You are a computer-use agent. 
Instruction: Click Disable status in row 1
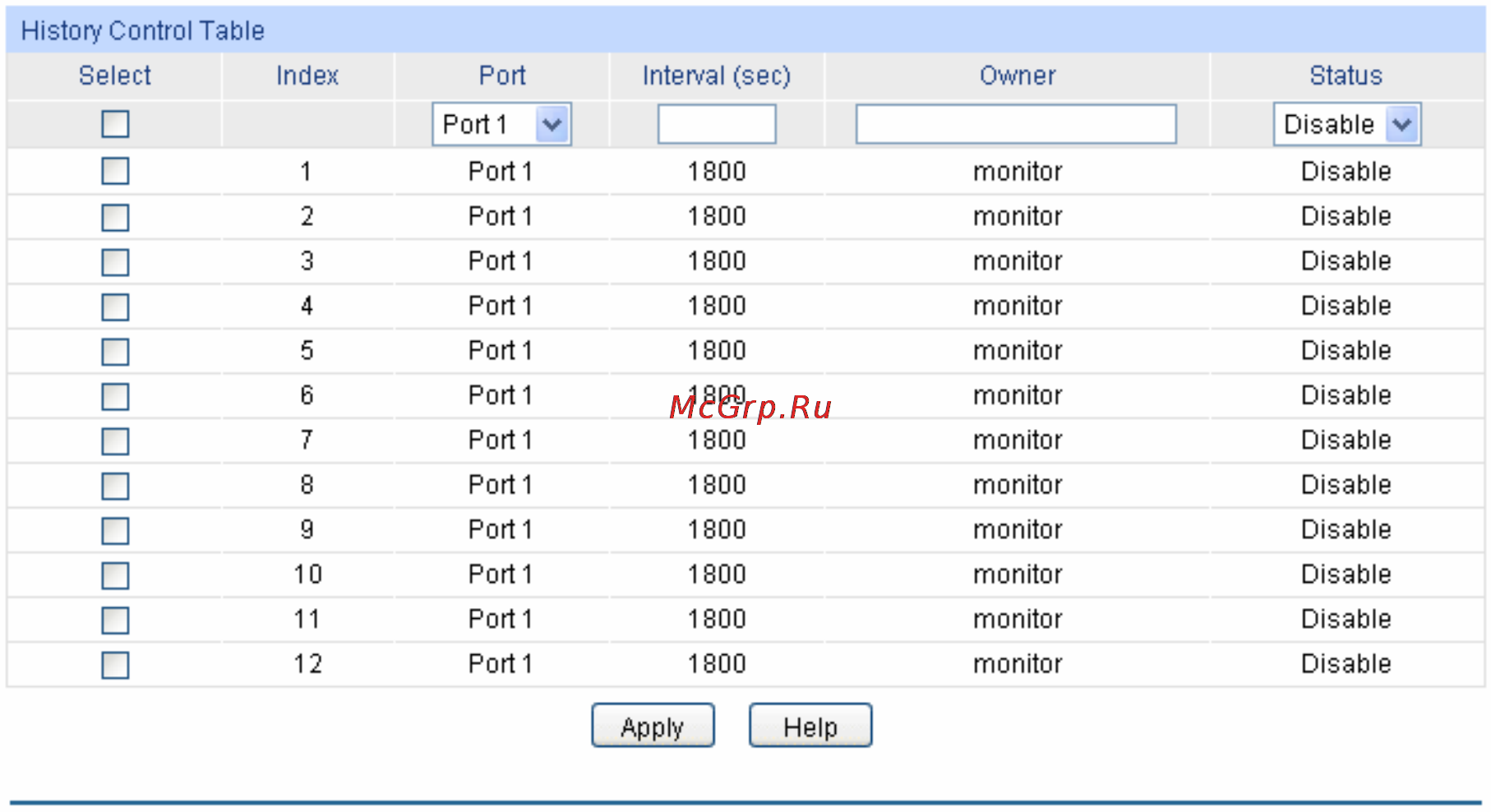(1346, 171)
